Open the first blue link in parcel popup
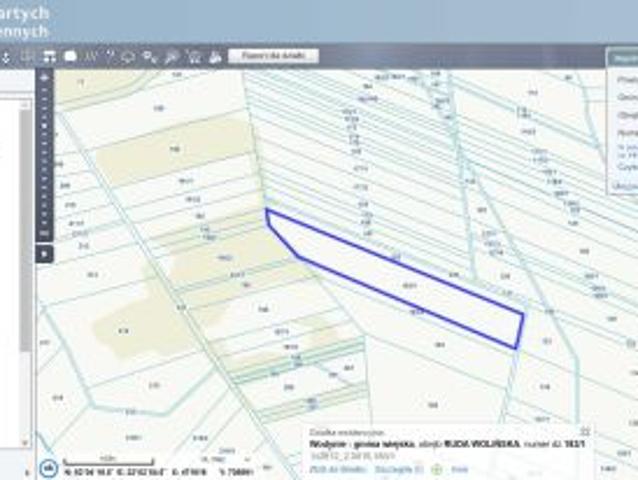The width and height of the screenshot is (638, 480). click(x=337, y=469)
